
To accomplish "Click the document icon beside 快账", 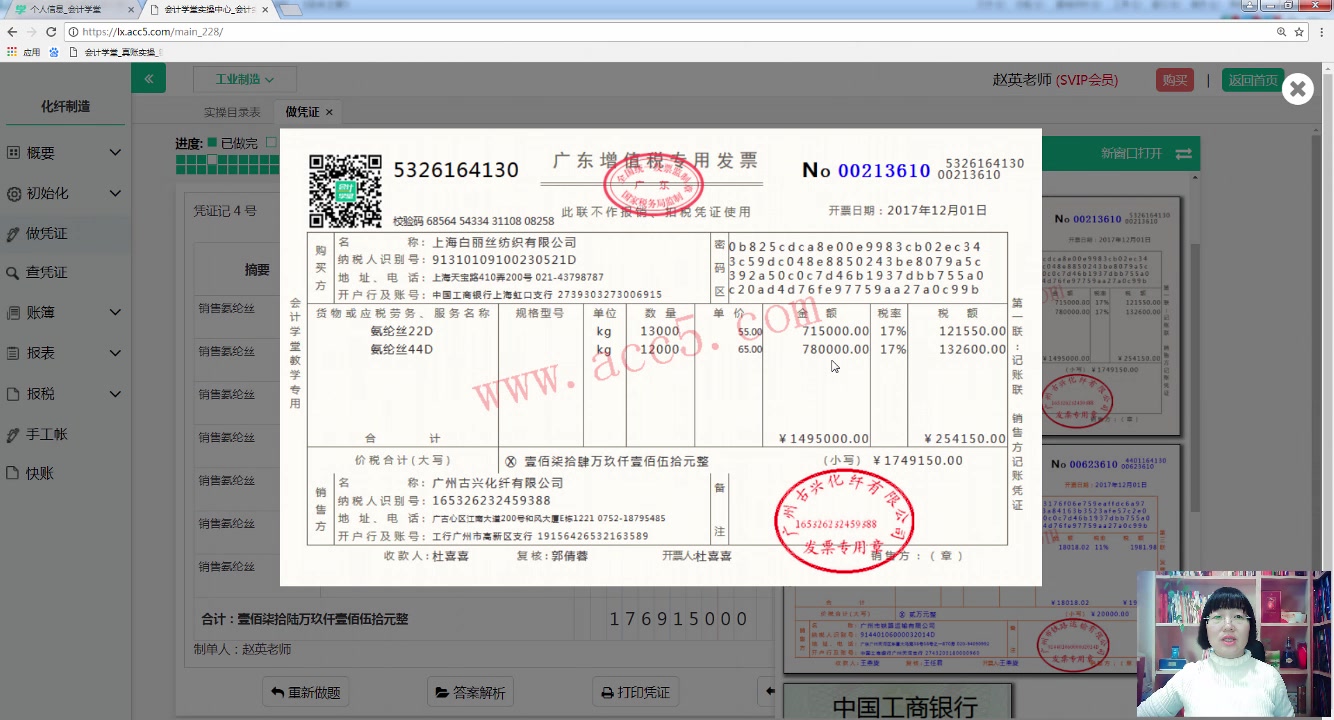I will point(13,474).
